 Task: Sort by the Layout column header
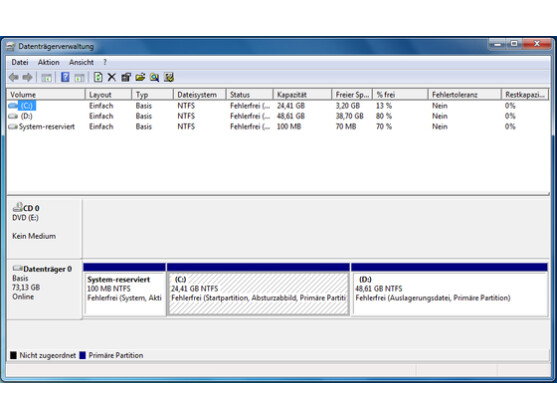[108, 95]
